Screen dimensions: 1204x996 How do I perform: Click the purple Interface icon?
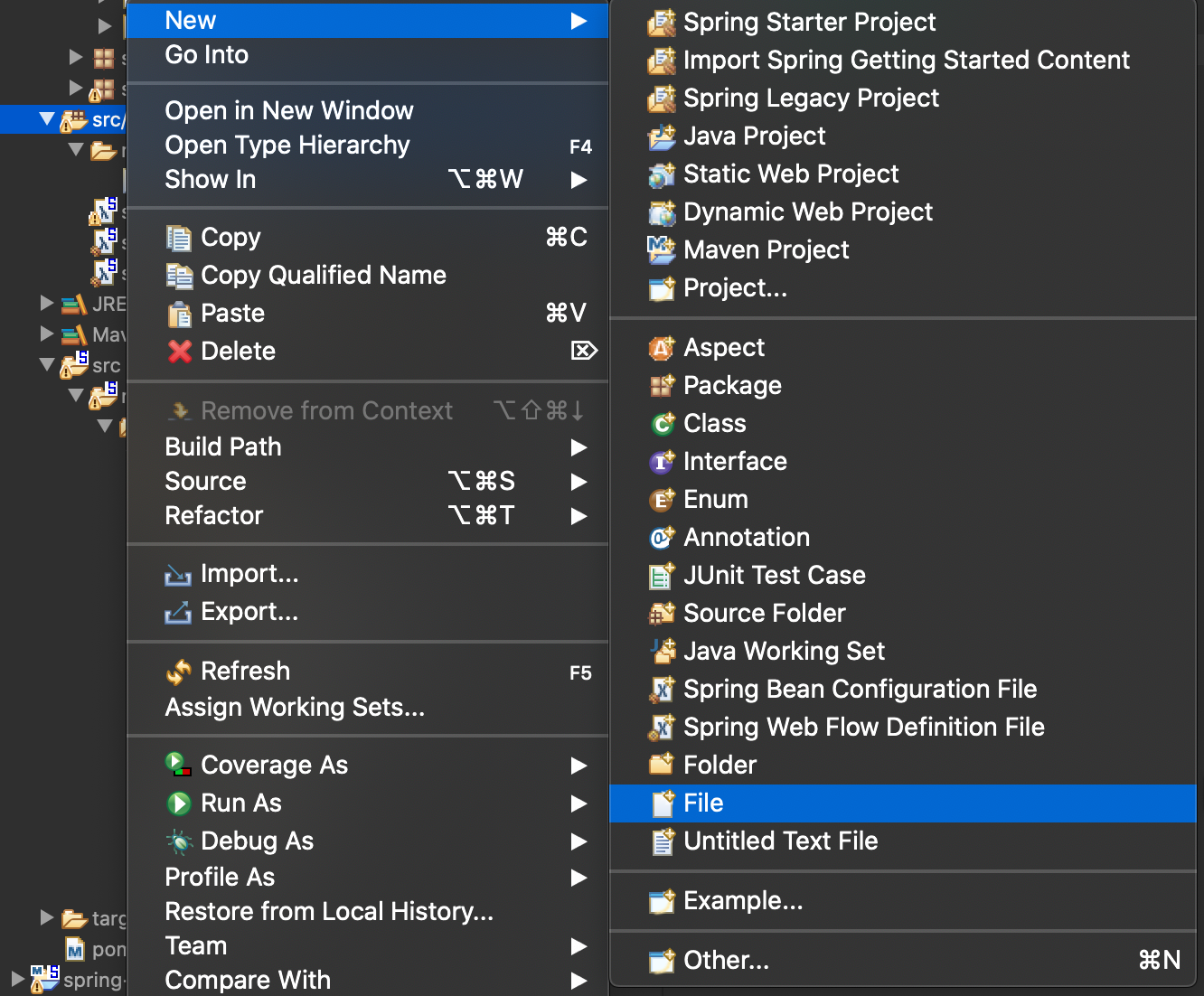(x=662, y=462)
